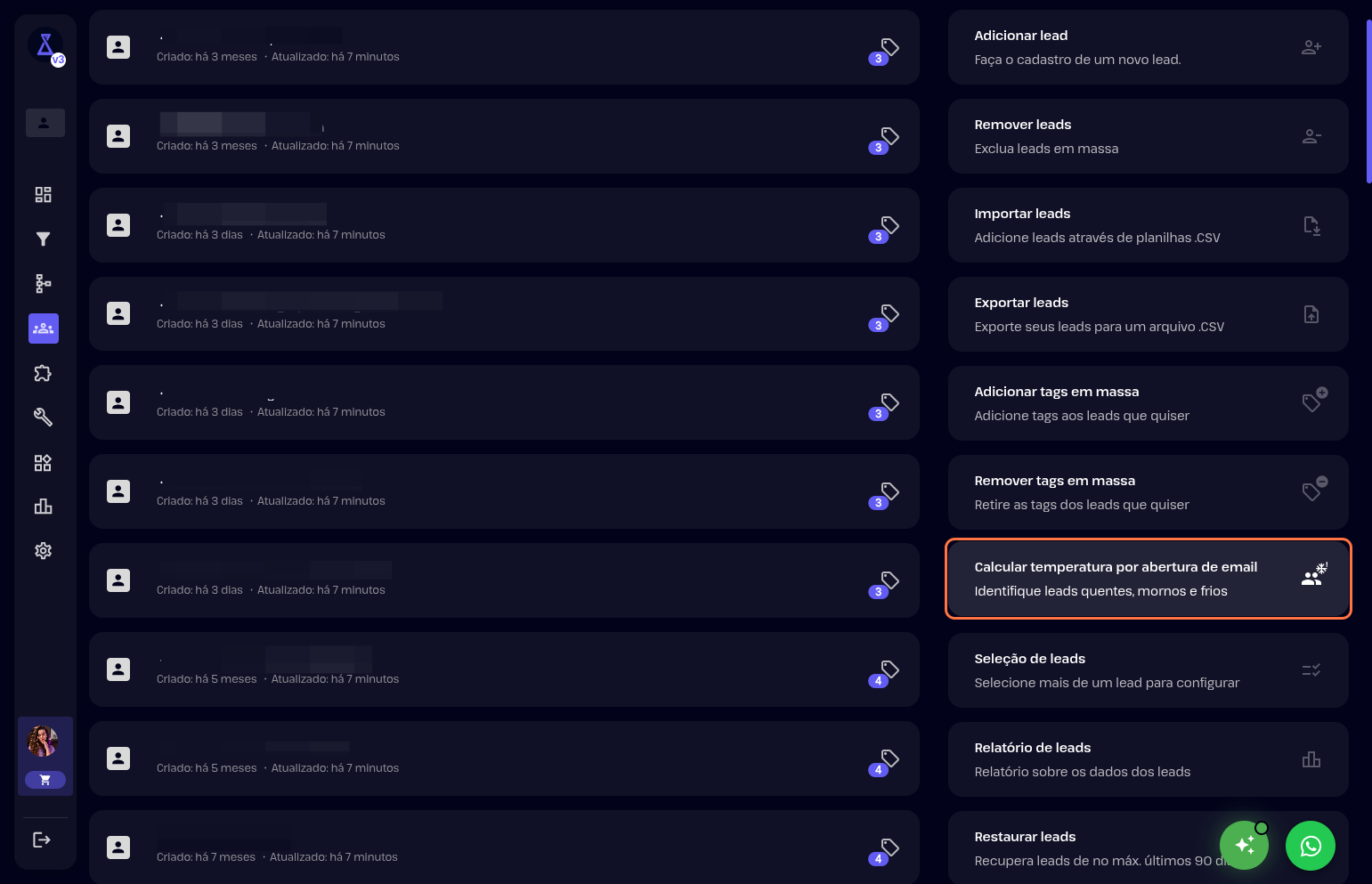Open the WhatsApp chat button
Screen dimensions: 1372x884
pos(1310,846)
